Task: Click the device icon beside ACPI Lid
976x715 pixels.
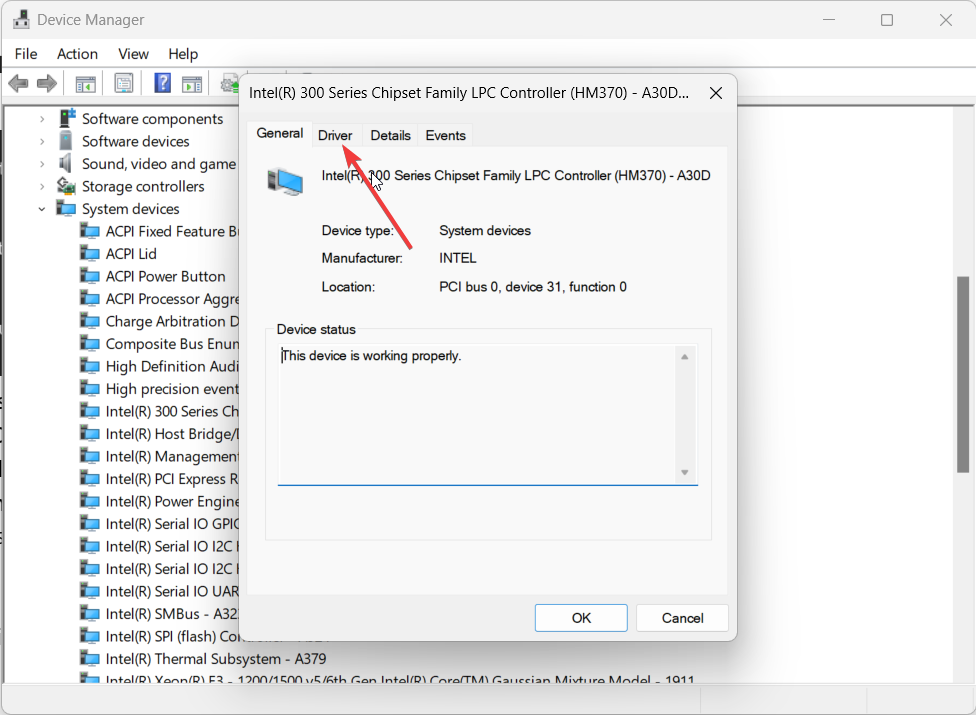Action: click(90, 253)
